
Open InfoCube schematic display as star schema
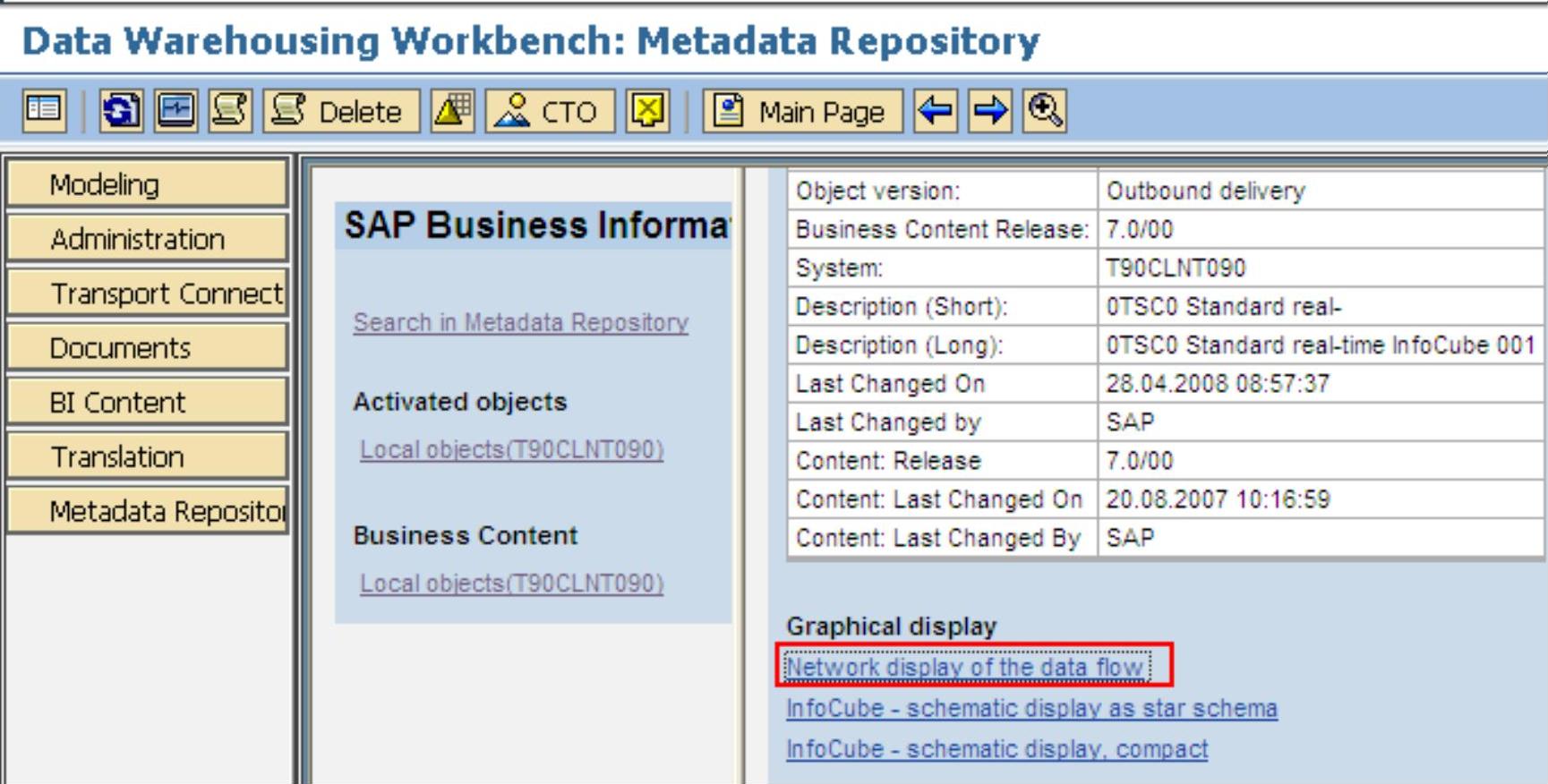[1031, 708]
